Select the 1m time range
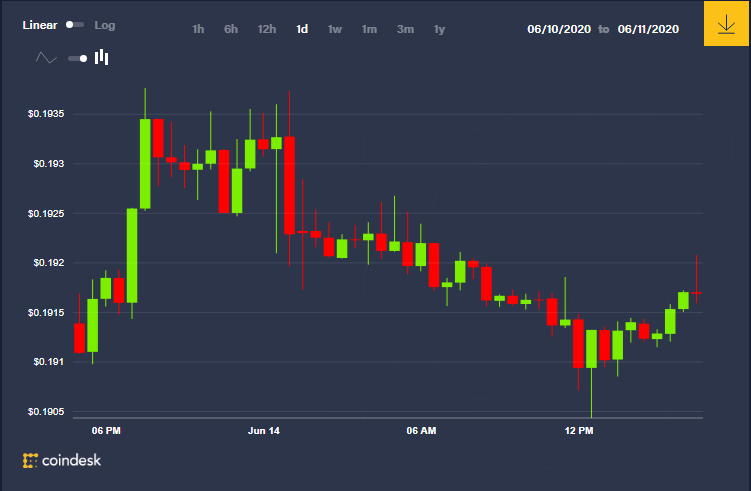 (369, 29)
